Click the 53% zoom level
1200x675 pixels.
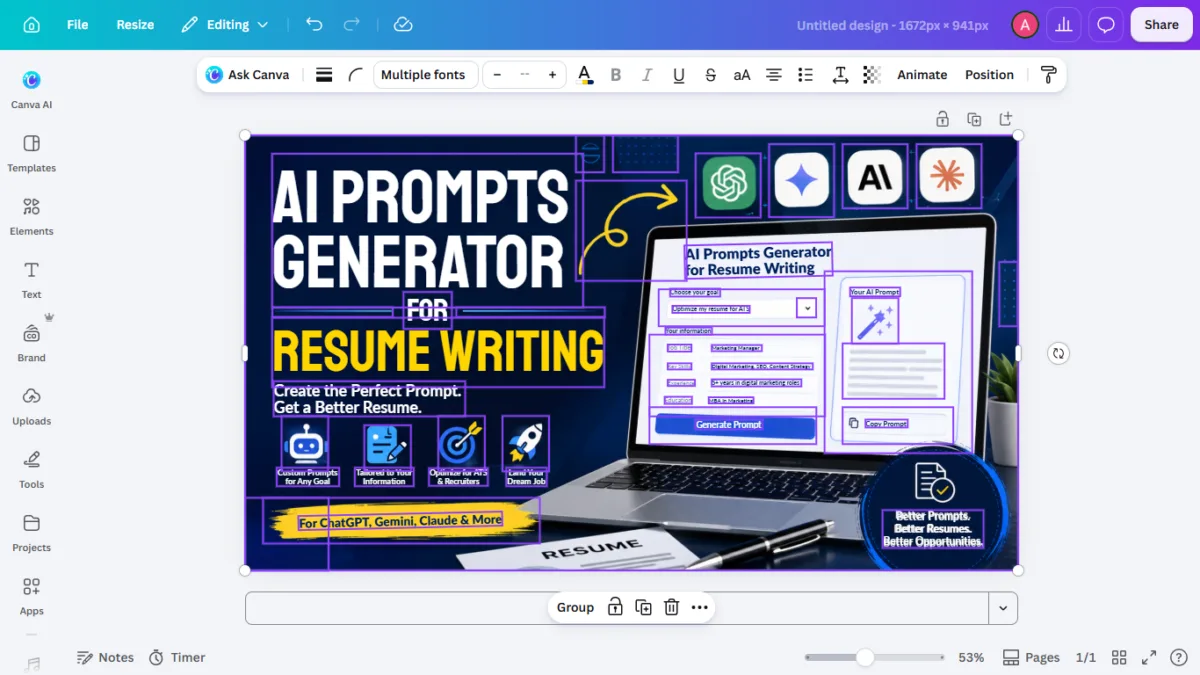971,657
